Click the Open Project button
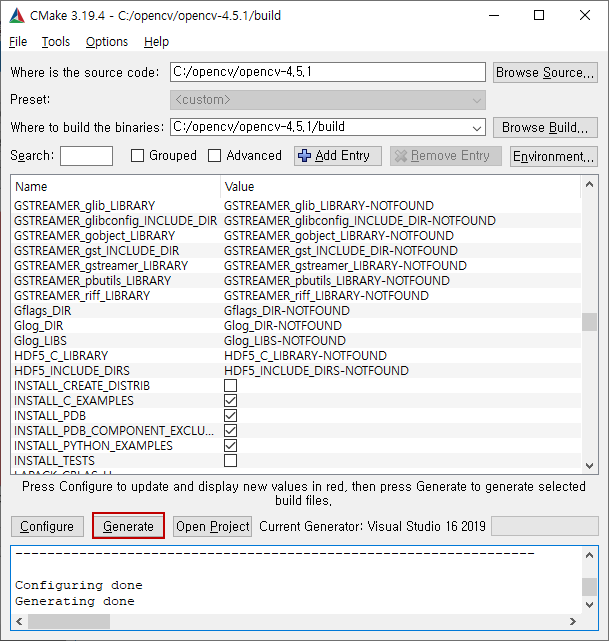The height and width of the screenshot is (641, 609). point(212,526)
